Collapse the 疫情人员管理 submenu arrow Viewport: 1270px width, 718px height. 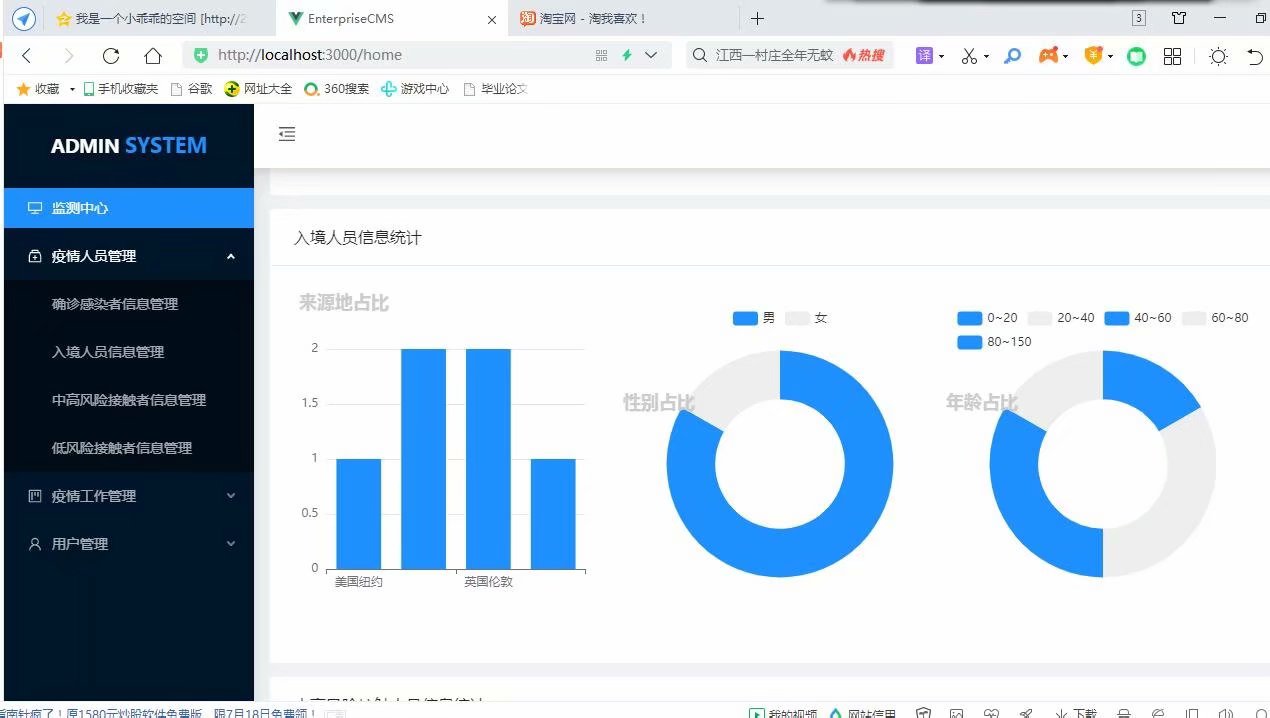[x=231, y=256]
